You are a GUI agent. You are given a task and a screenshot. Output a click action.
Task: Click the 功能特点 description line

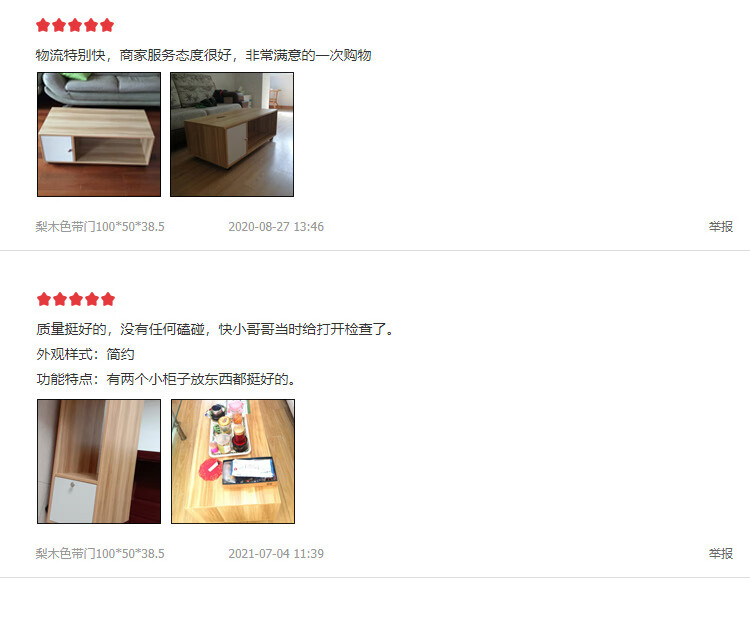point(166,379)
